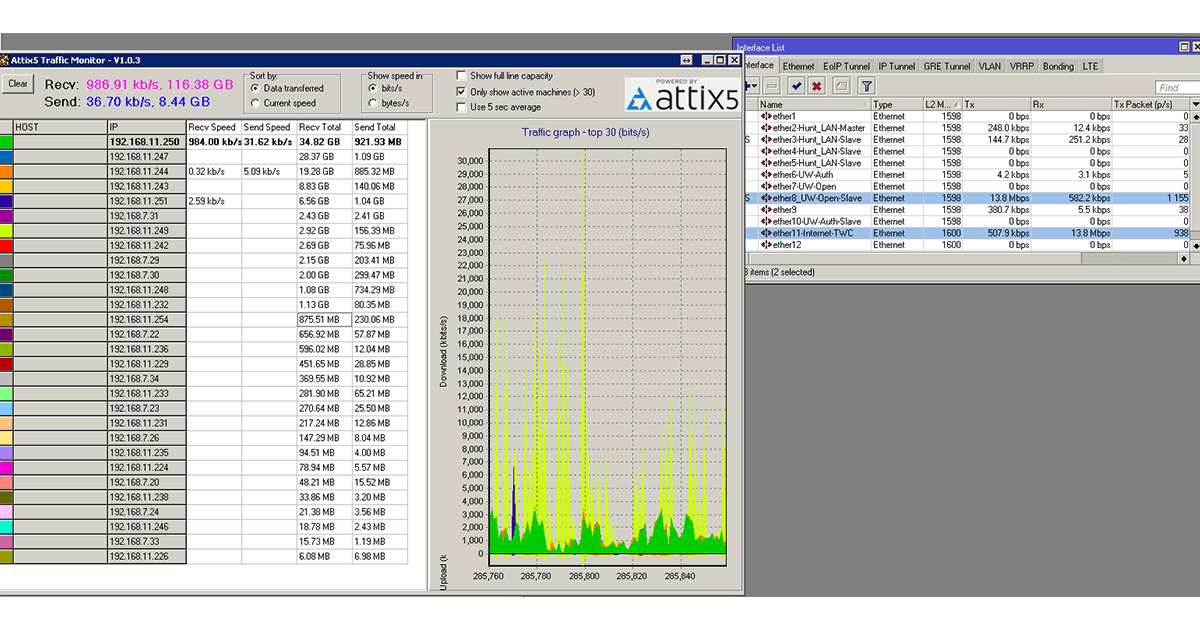
Task: Click the ether3-Hunt_LAN-Slave interface icon
Action: tap(766, 140)
